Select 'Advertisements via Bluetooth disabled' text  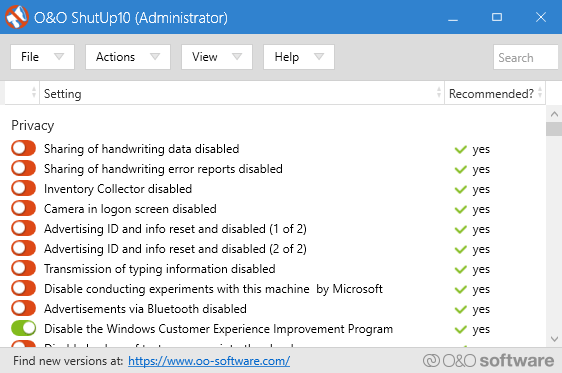tap(145, 309)
